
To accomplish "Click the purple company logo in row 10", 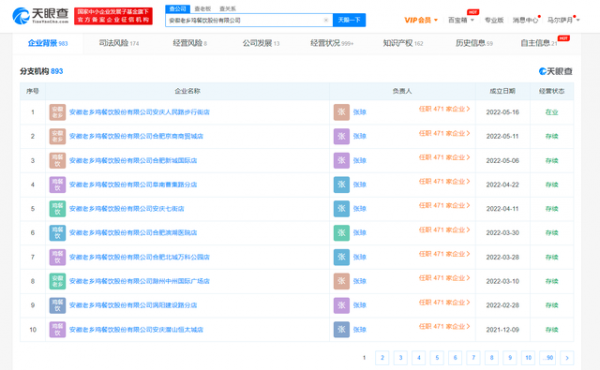I will (57, 329).
